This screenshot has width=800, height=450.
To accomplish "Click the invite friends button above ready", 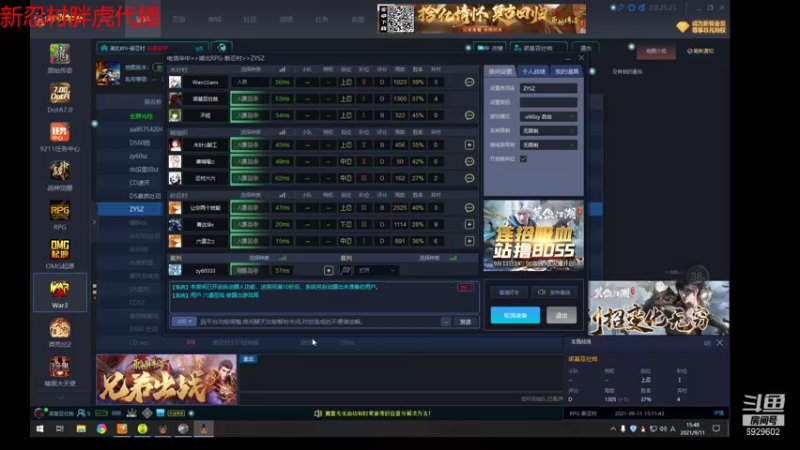I will [509, 292].
